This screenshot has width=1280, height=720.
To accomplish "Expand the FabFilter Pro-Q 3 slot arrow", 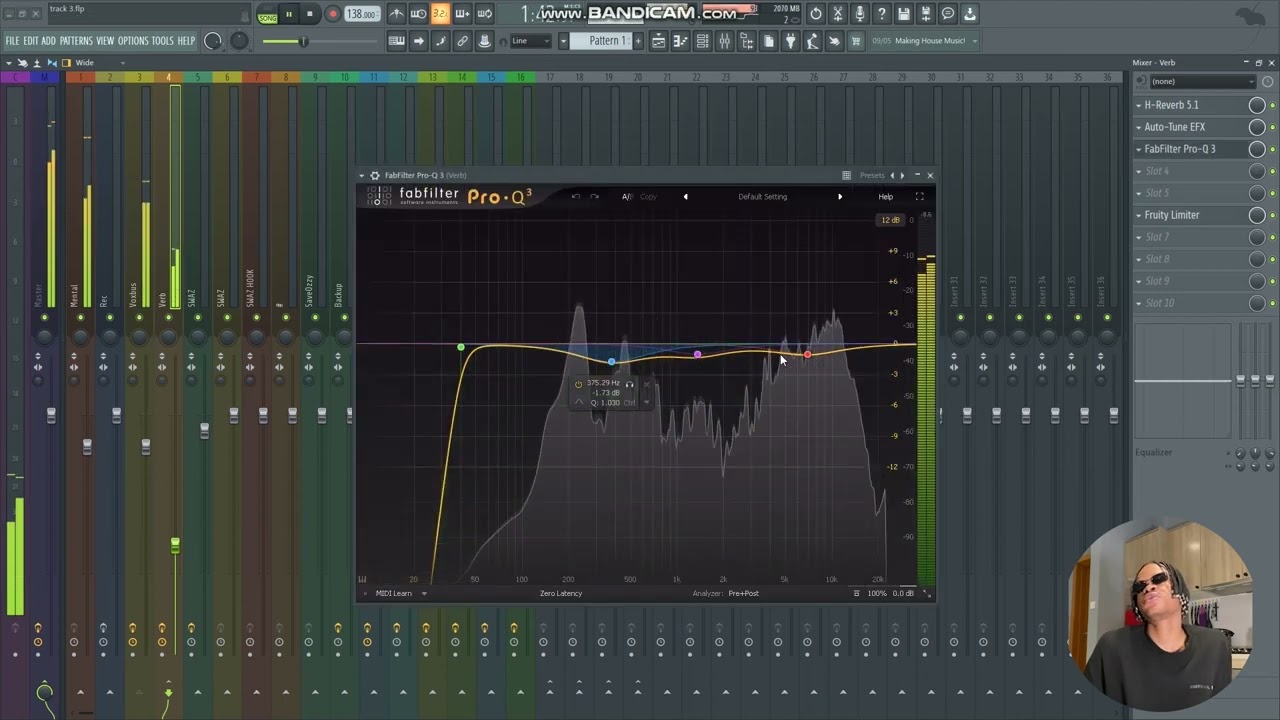I will pyautogui.click(x=1138, y=149).
